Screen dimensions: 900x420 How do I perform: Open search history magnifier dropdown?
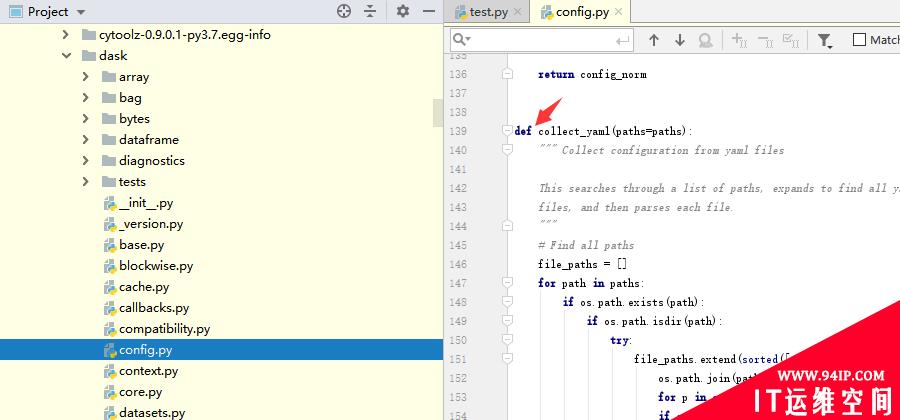(x=461, y=40)
